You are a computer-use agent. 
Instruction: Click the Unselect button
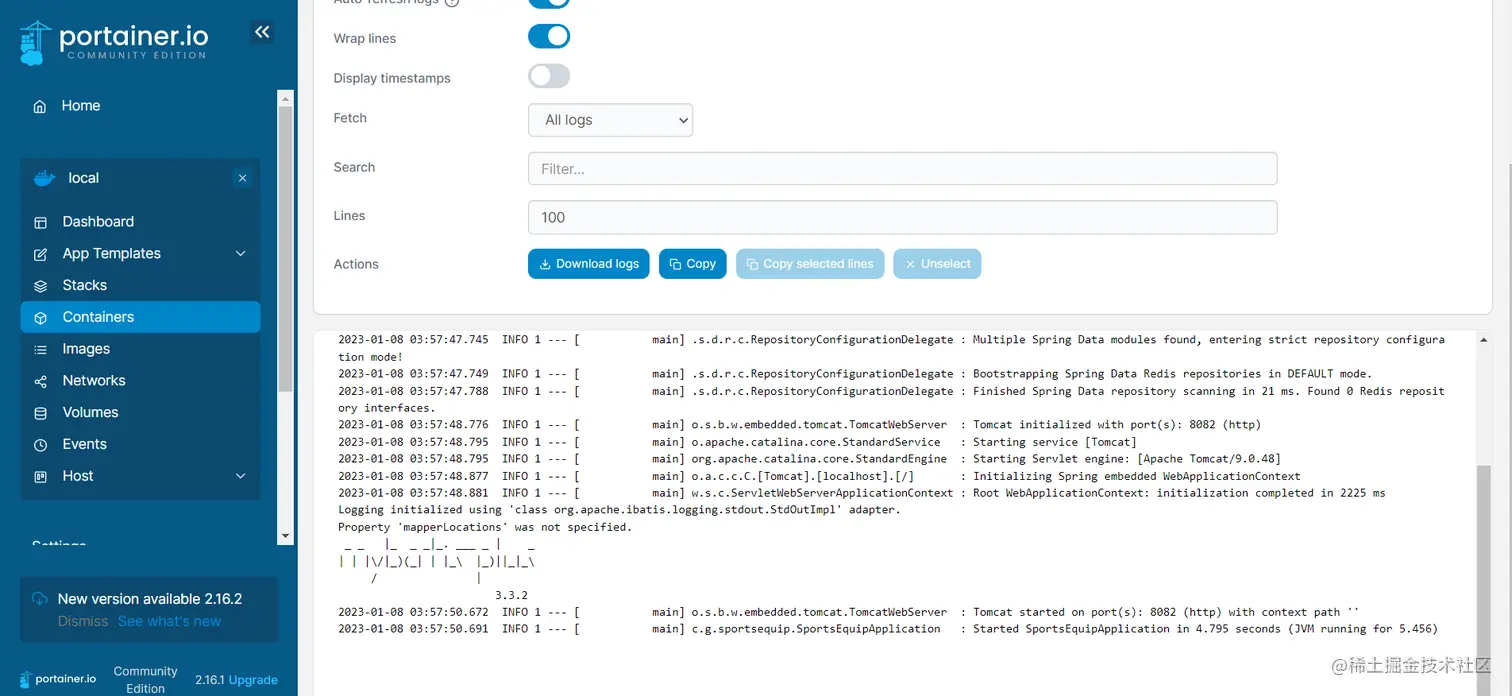(x=937, y=264)
